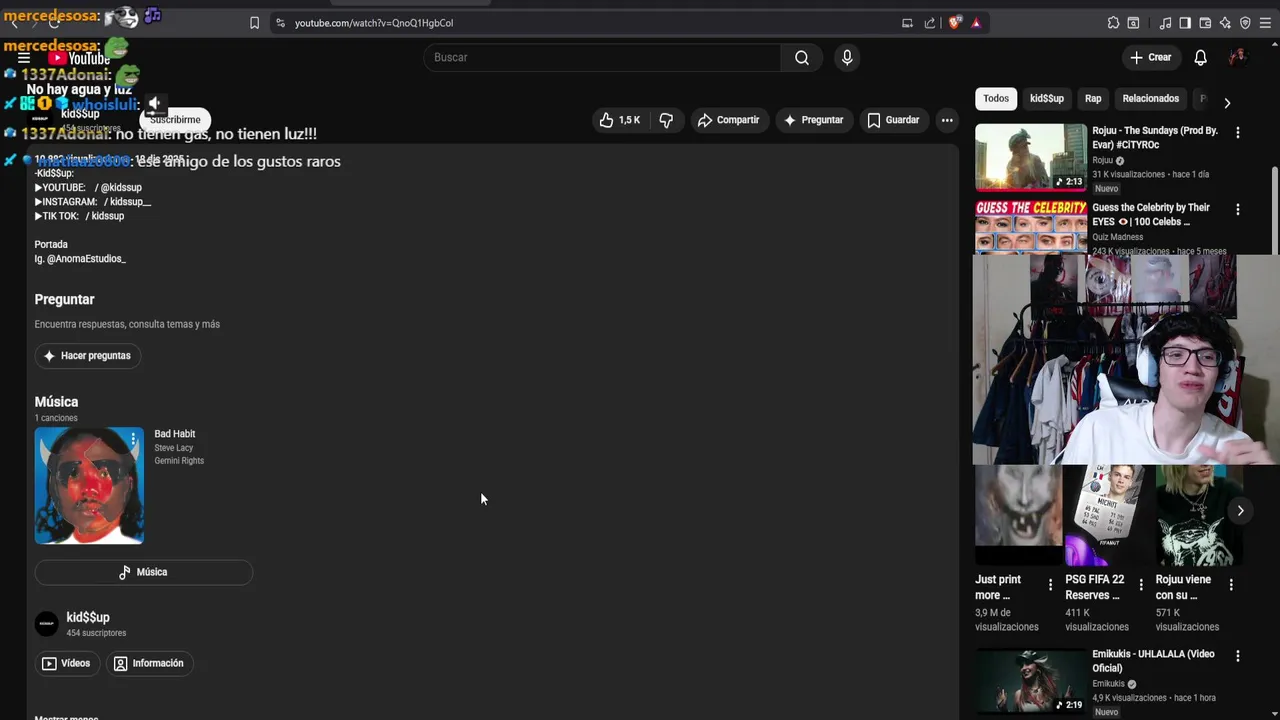Open options for Rojuu The Sundays video
Viewport: 1280px width, 720px height.
coord(1237,132)
